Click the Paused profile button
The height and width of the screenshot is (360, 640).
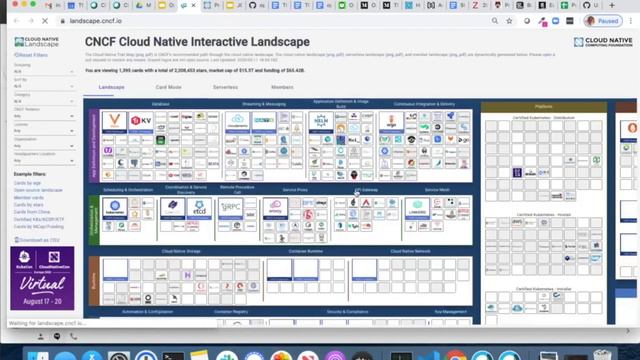603,21
